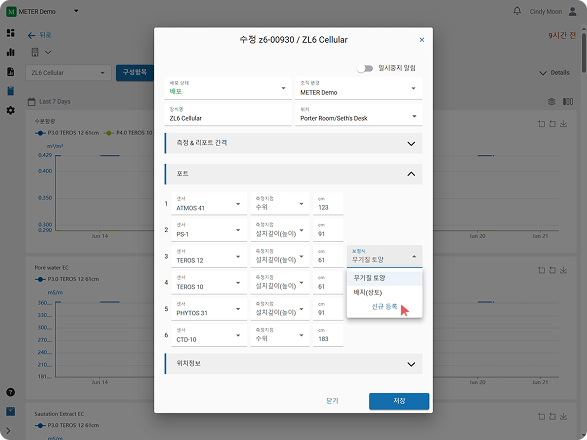Collapse the 포트 section
Viewport: 587px width, 440px height.
tap(294, 174)
